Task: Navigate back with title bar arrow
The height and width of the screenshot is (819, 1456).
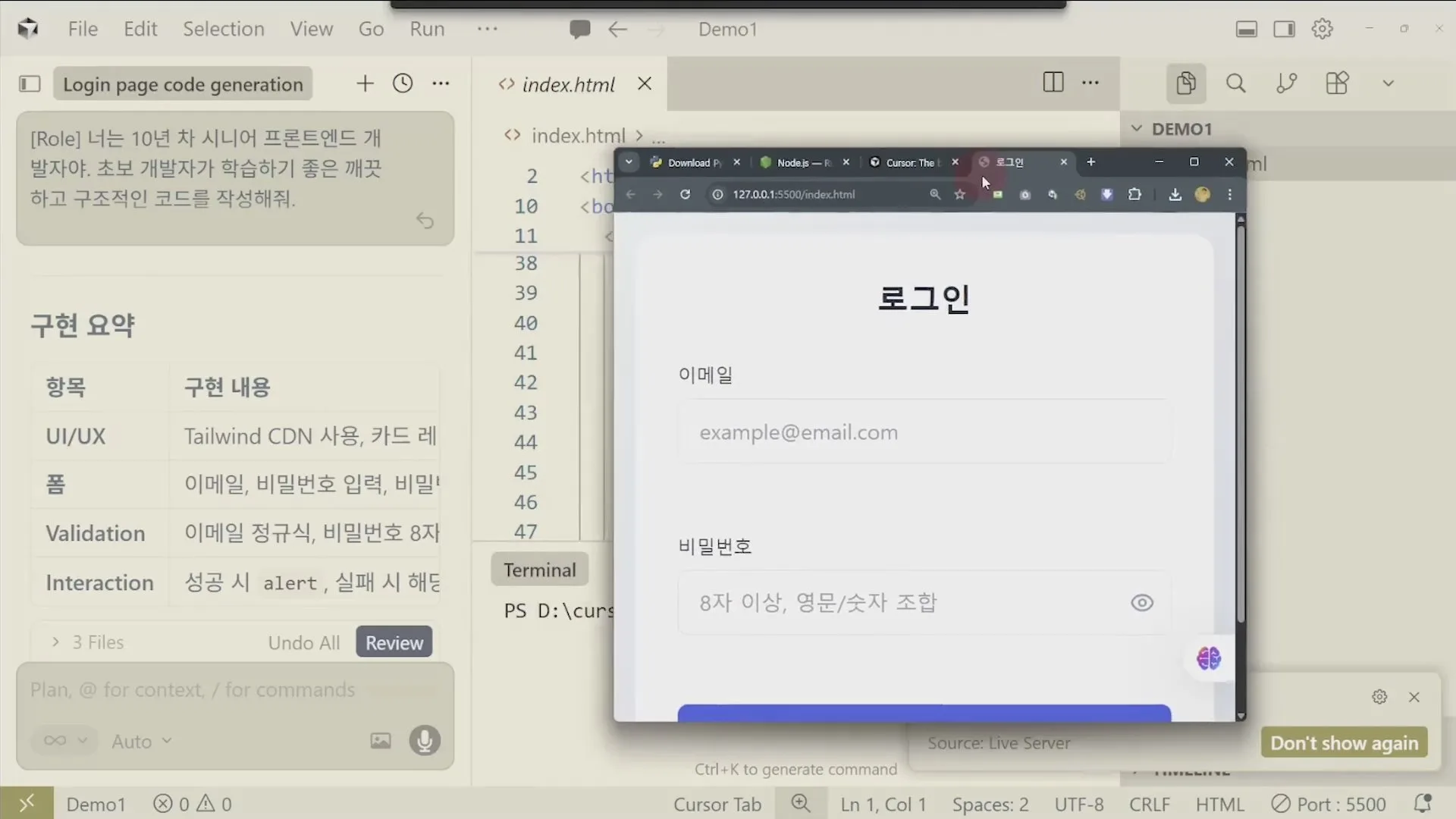Action: click(x=618, y=30)
